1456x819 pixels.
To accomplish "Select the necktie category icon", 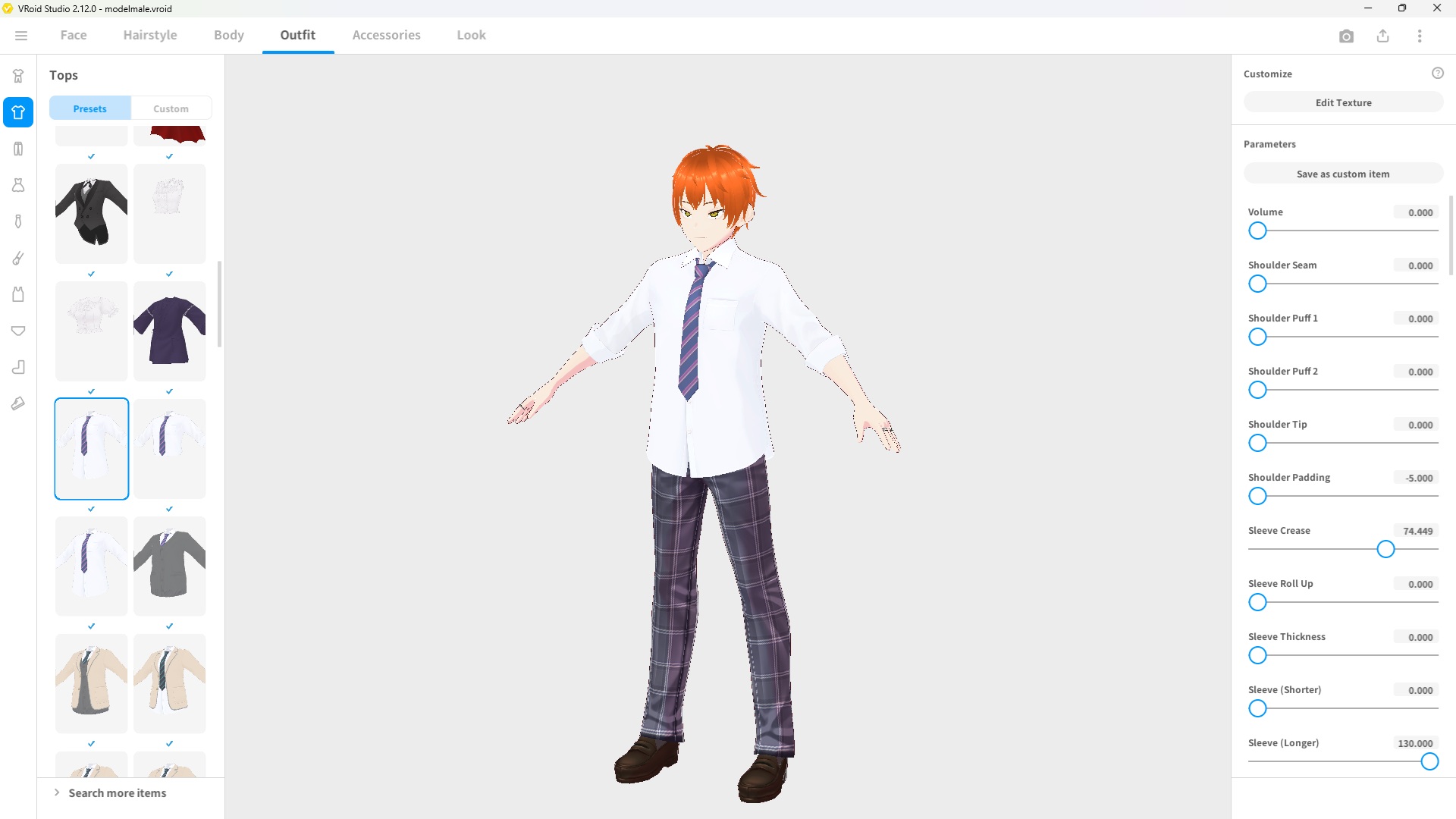I will click(x=18, y=221).
